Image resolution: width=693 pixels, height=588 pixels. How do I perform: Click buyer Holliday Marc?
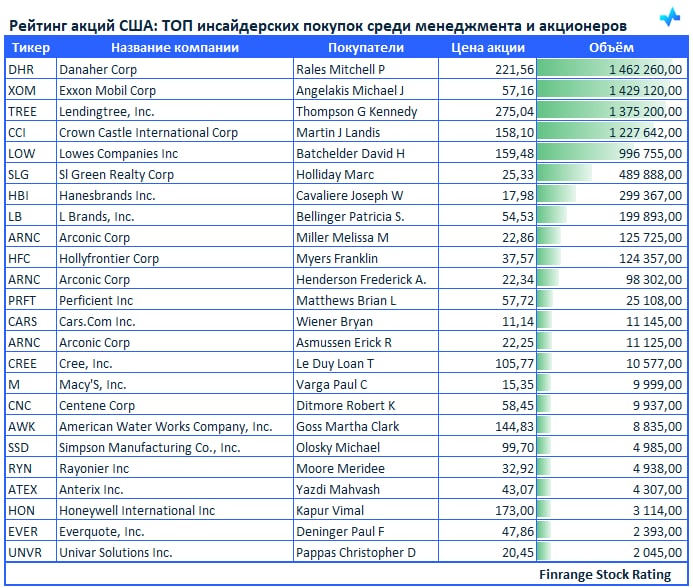(x=366, y=174)
